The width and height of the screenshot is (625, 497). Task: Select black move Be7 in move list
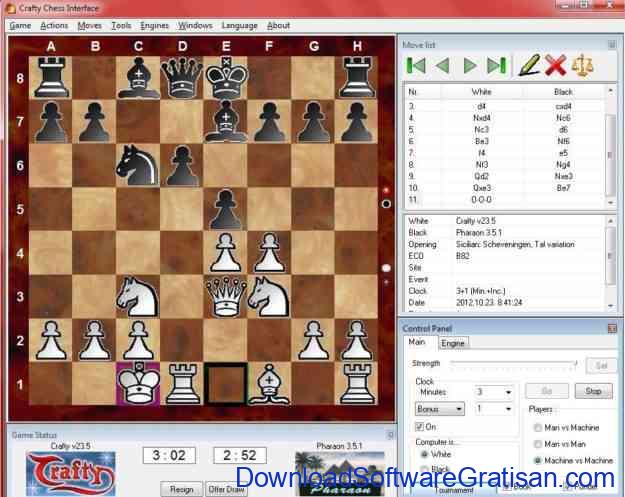pos(563,188)
